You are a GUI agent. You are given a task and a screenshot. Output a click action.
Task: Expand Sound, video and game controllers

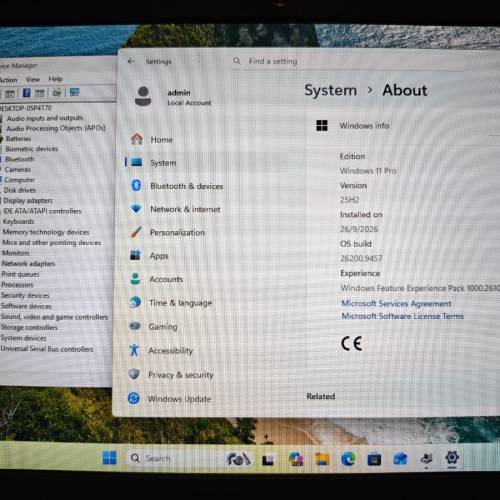pyautogui.click(x=54, y=317)
